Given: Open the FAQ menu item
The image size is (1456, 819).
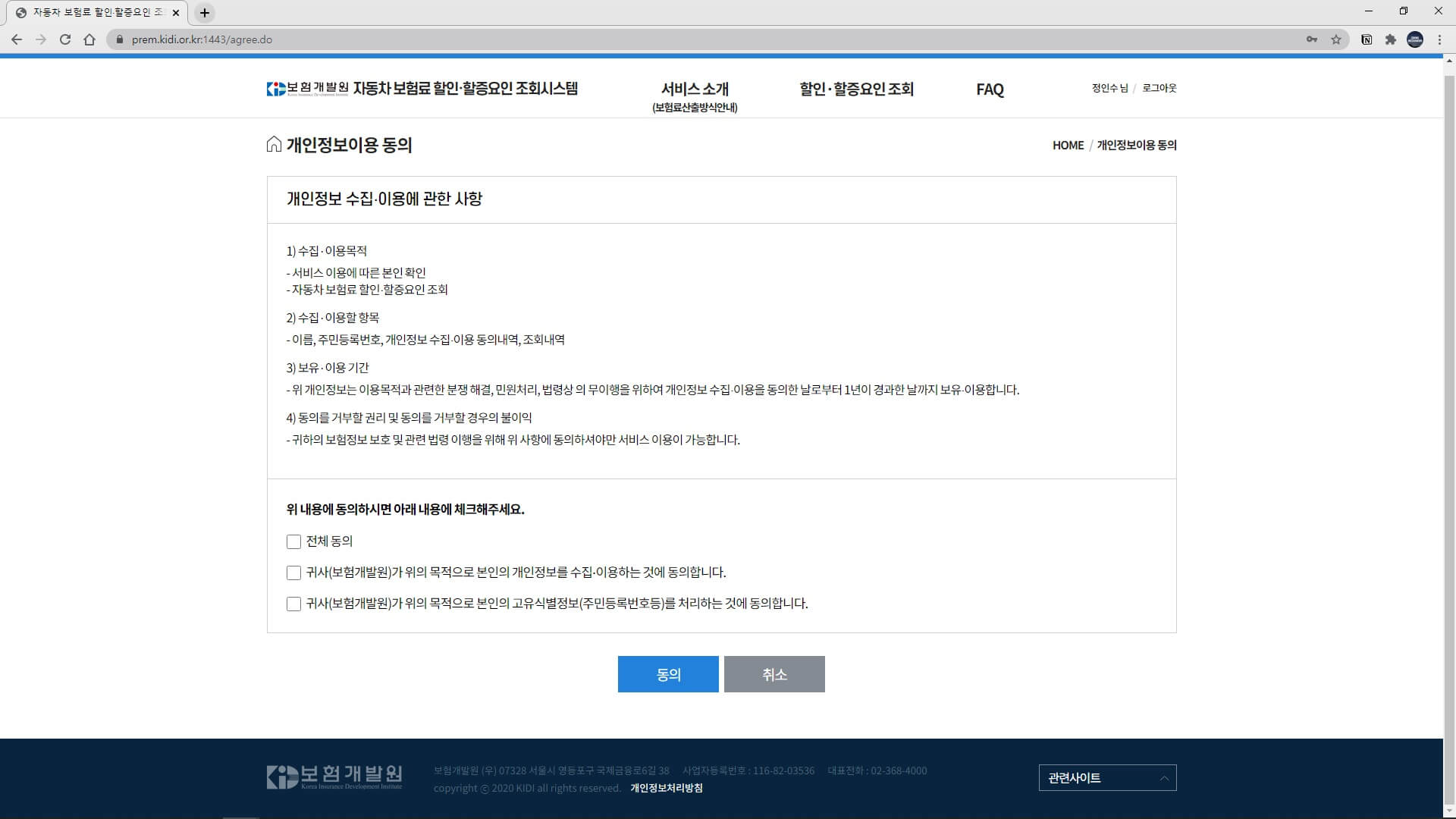Looking at the screenshot, I should tap(990, 89).
